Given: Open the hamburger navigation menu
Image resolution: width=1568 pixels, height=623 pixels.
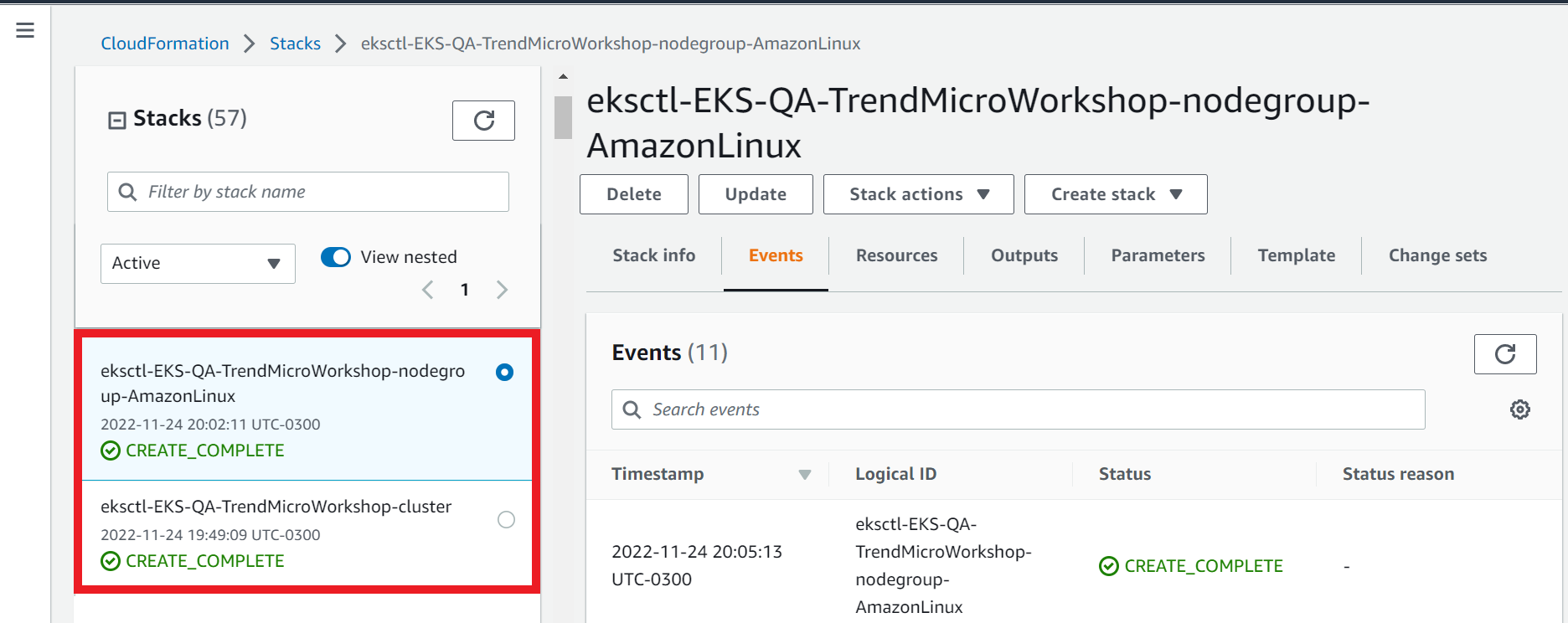Looking at the screenshot, I should pos(25,30).
